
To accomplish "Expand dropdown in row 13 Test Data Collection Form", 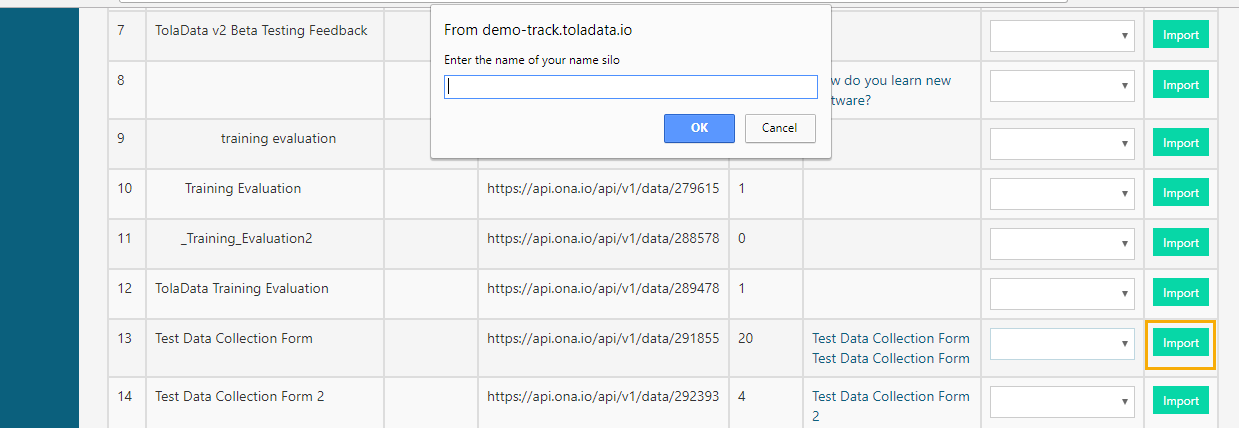I will (x=1062, y=343).
